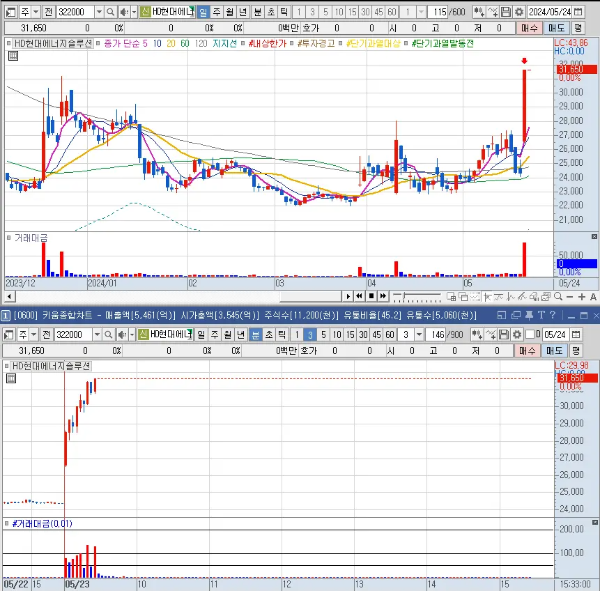Click the green 신 icon in top chart toolbar
The image size is (600, 591).
pyautogui.click(x=145, y=12)
